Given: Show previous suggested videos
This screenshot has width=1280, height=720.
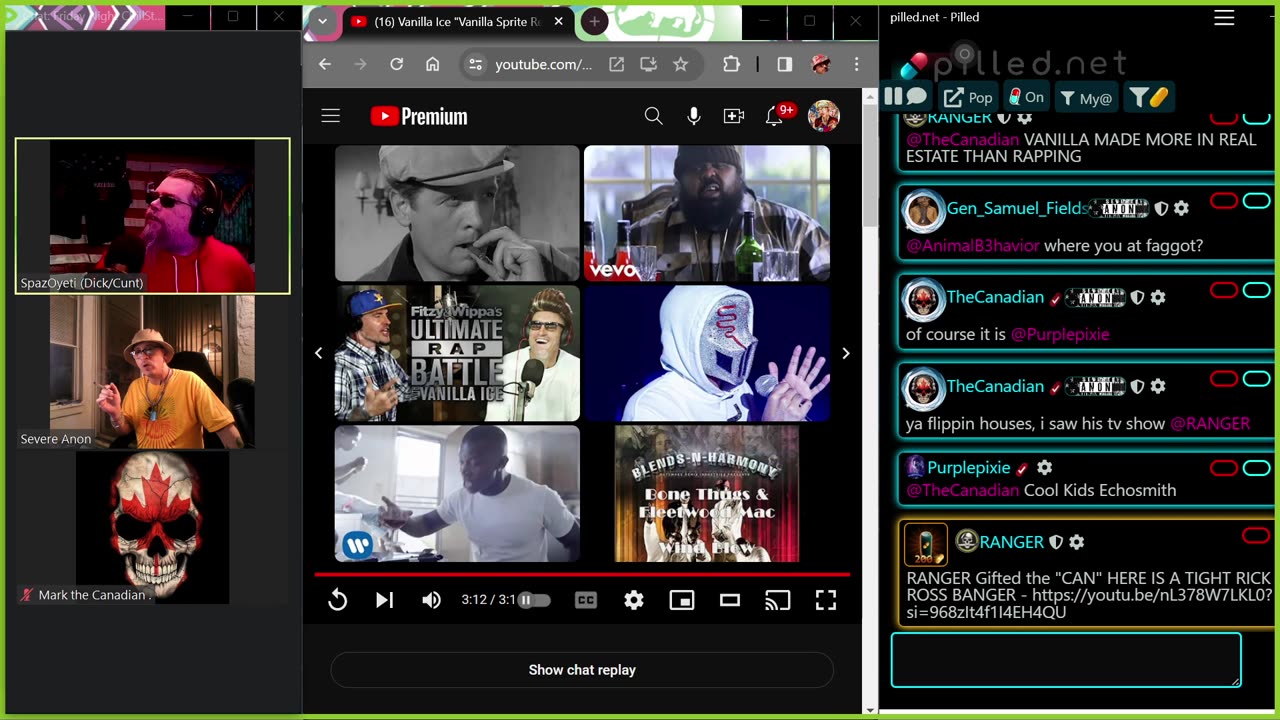Looking at the screenshot, I should 319,353.
